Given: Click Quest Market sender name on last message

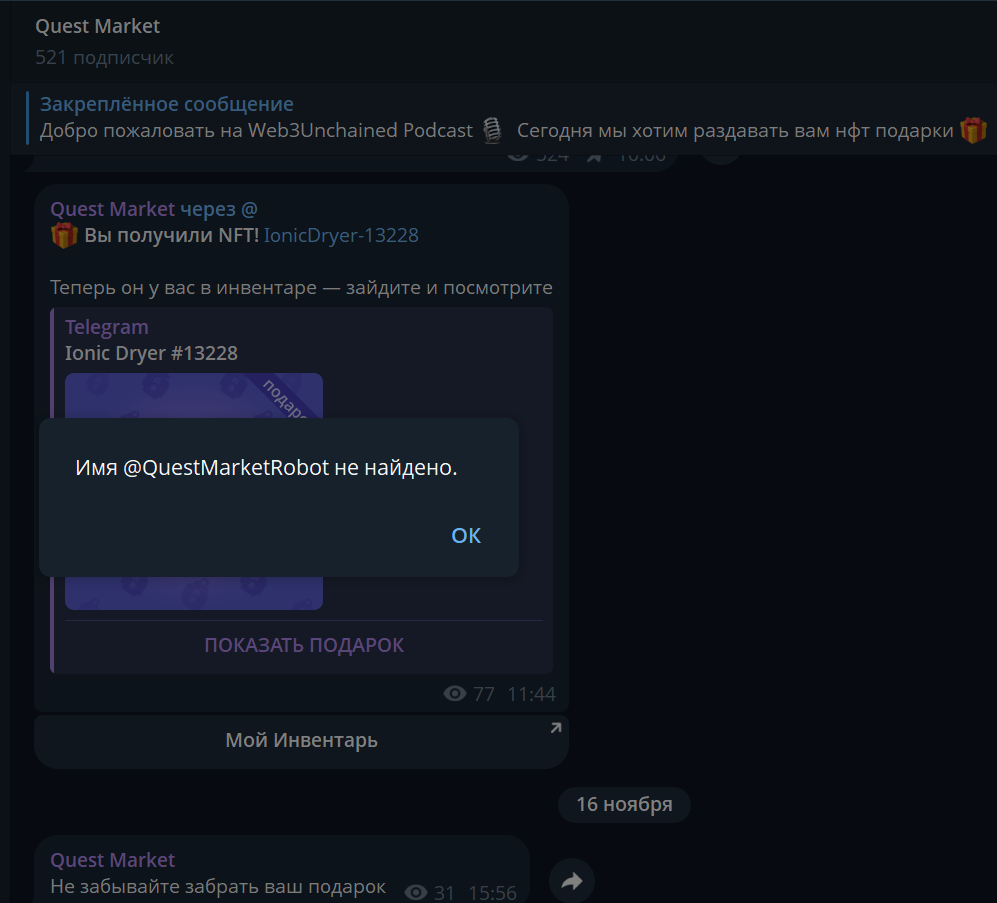Looking at the screenshot, I should [x=113, y=860].
